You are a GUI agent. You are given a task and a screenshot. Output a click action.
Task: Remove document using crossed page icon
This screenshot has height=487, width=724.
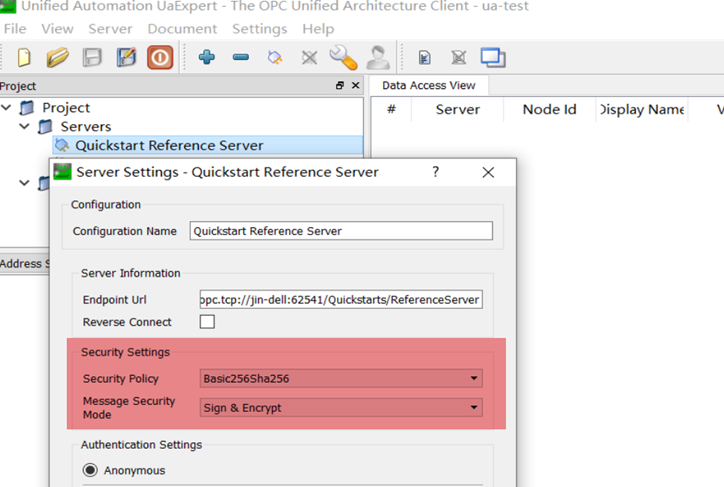[459, 58]
